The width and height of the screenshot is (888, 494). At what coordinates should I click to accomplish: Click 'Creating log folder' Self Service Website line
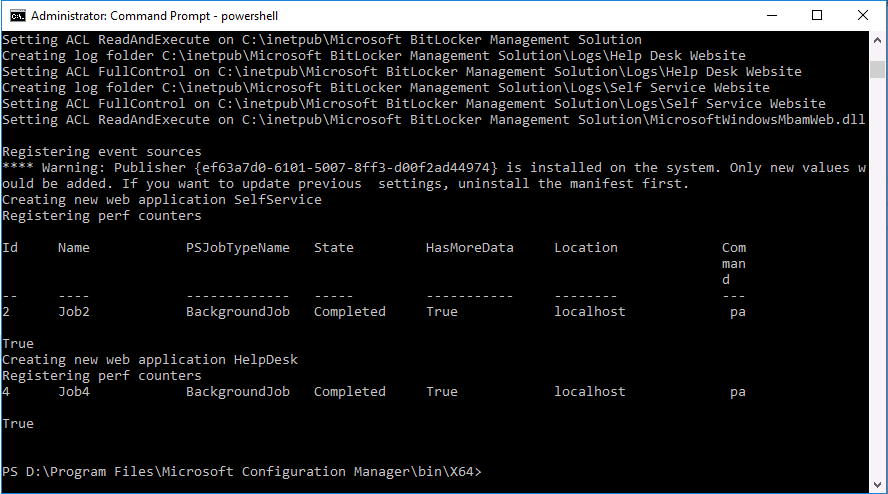[x=386, y=88]
